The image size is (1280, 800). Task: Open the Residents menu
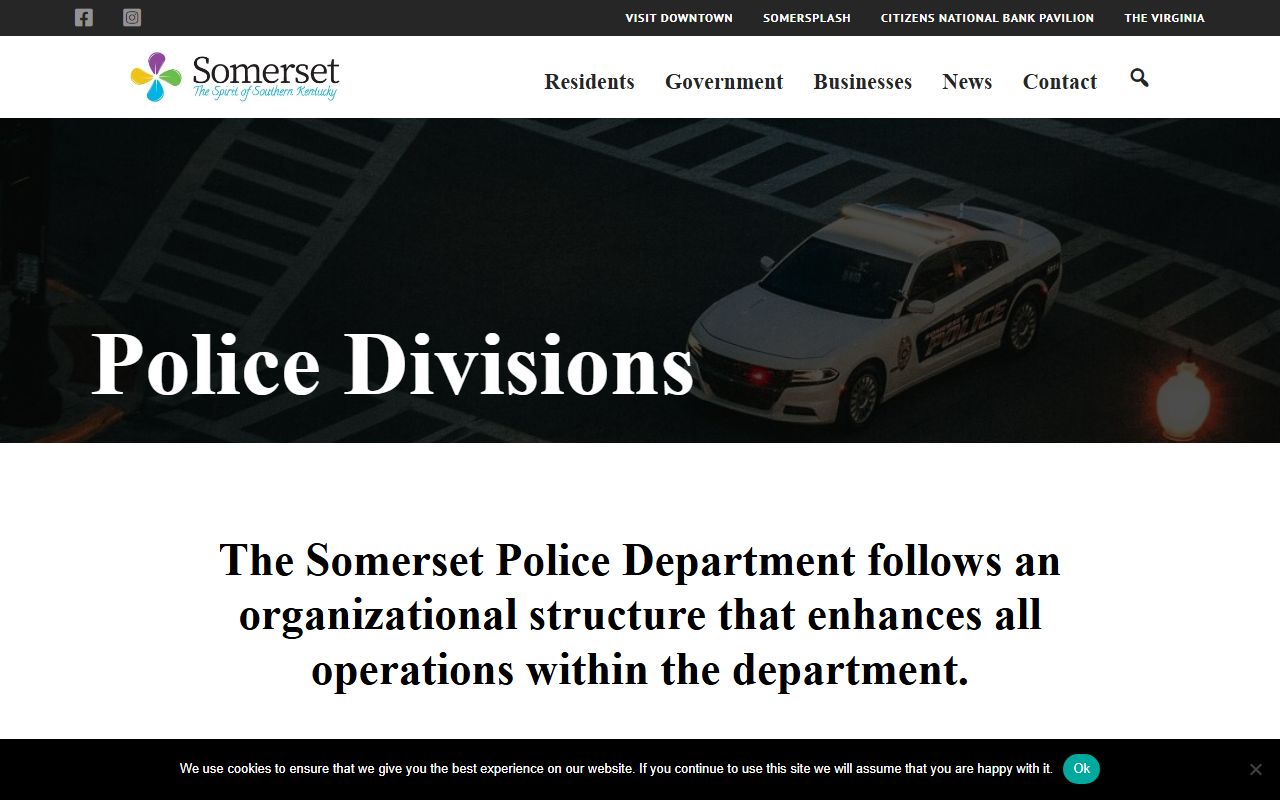click(x=589, y=82)
